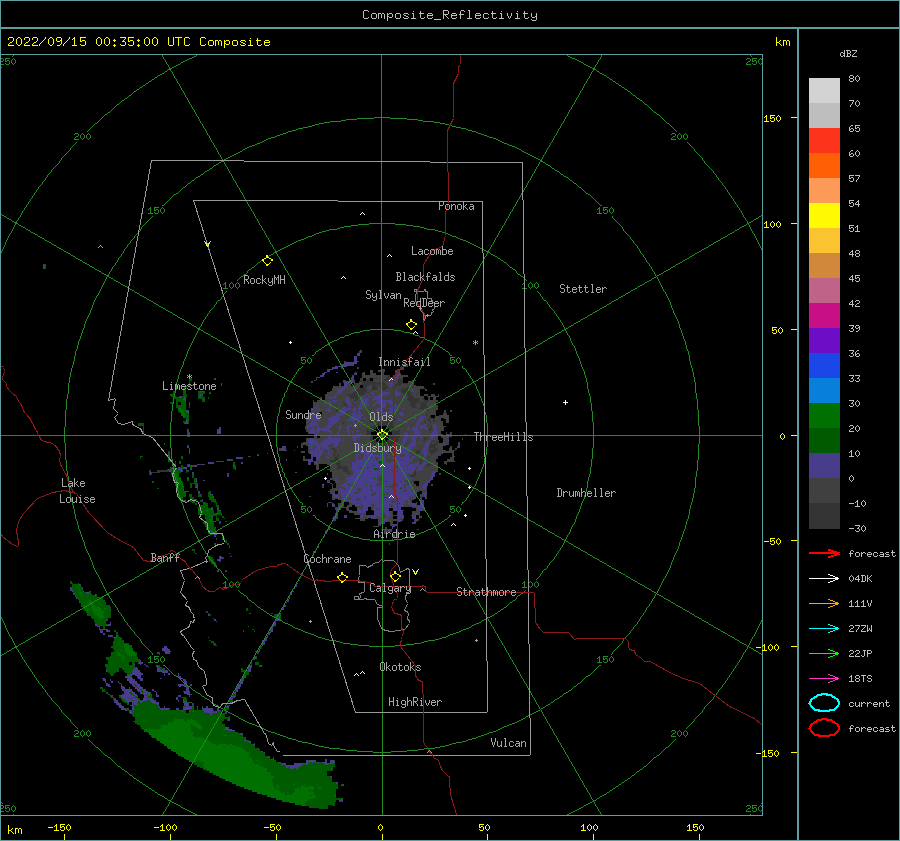This screenshot has width=900, height=841.
Task: Click the asterisk marker east of Innisfail
Action: point(475,343)
